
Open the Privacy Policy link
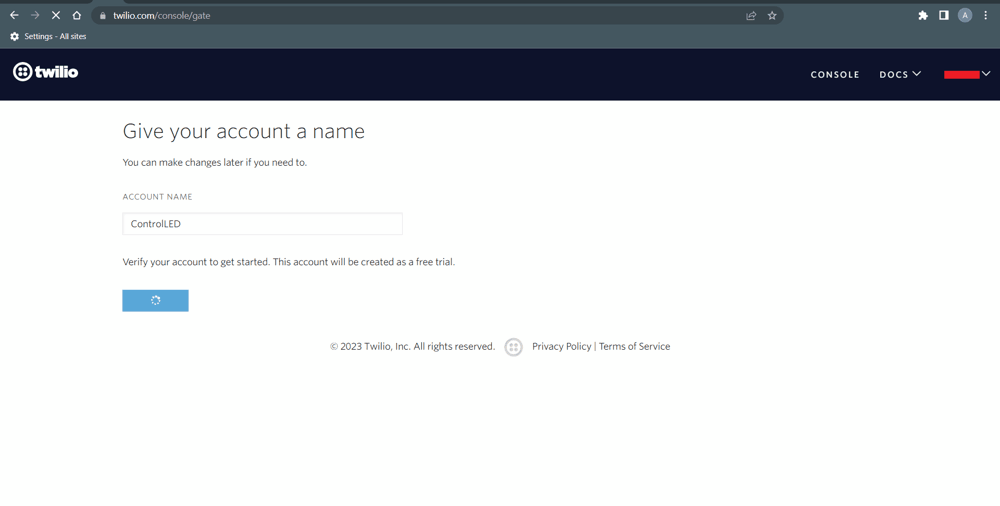(x=561, y=347)
